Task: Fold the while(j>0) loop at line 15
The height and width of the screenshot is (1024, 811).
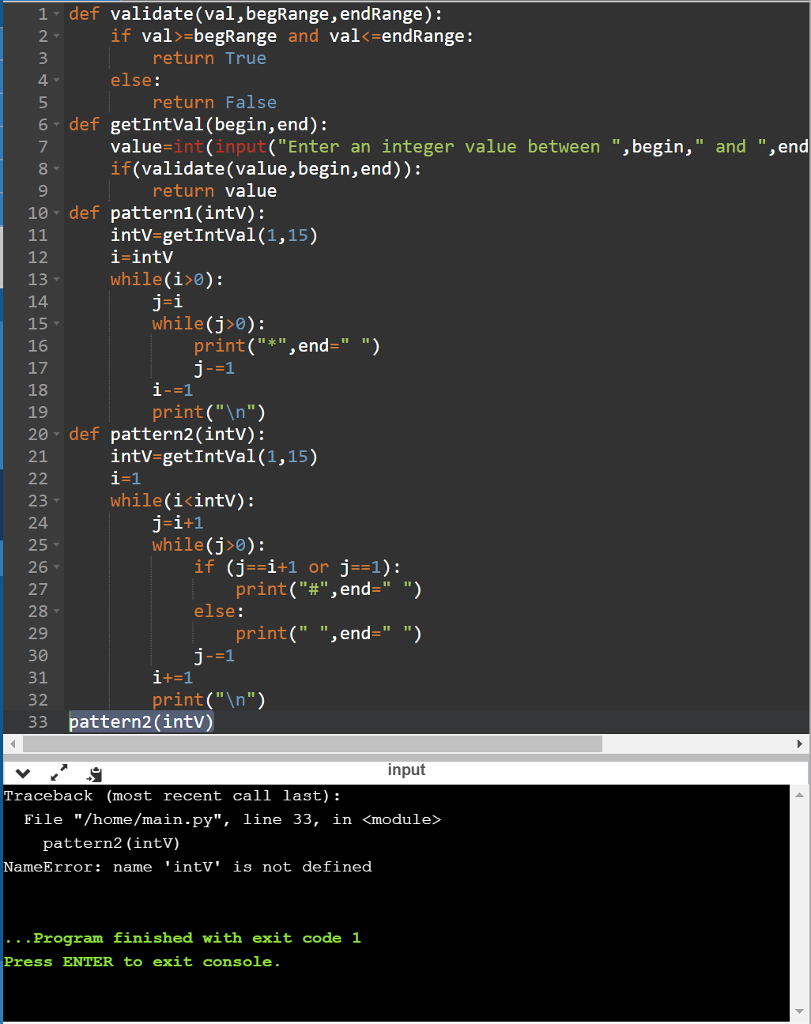Action: point(57,323)
